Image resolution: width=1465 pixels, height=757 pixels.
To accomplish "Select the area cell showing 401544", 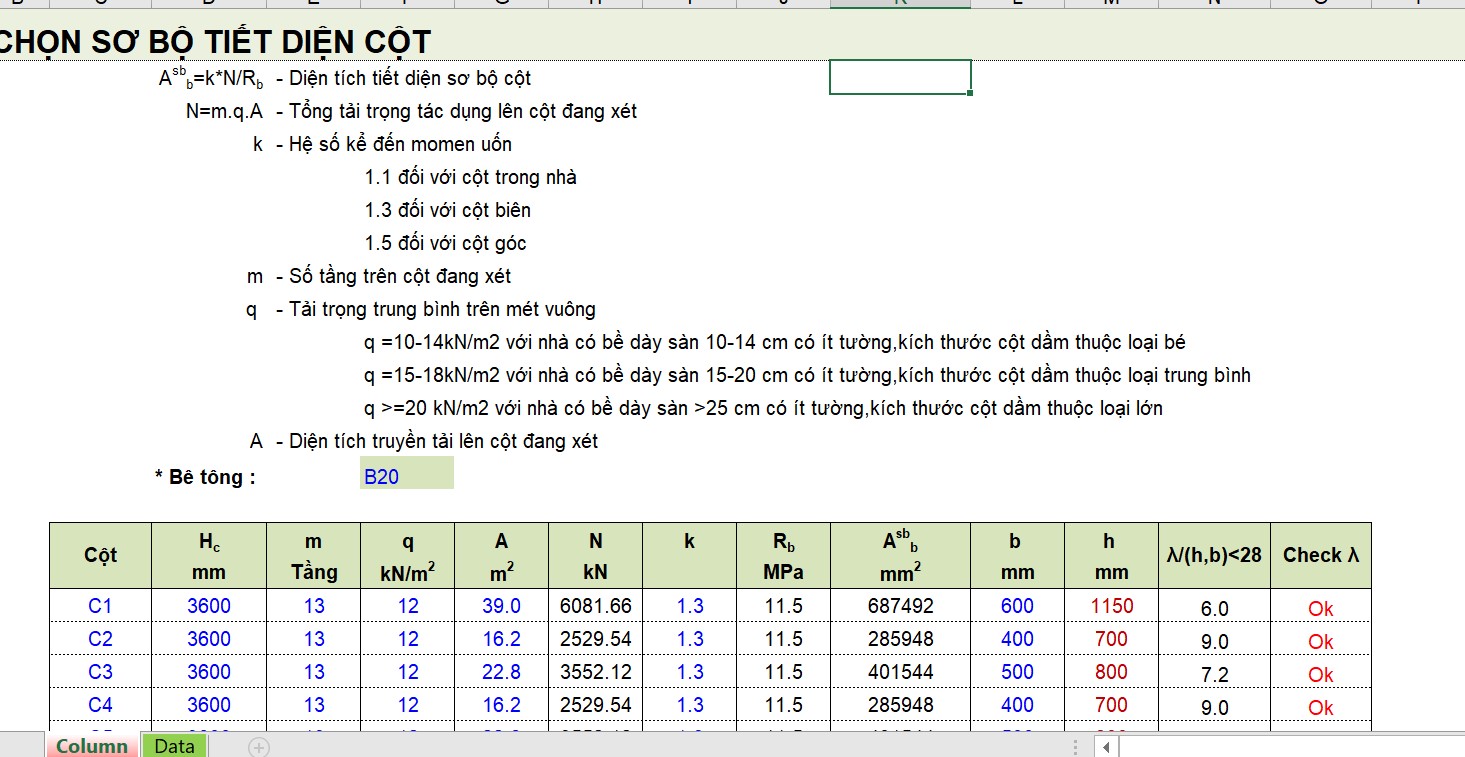I will tap(900, 672).
